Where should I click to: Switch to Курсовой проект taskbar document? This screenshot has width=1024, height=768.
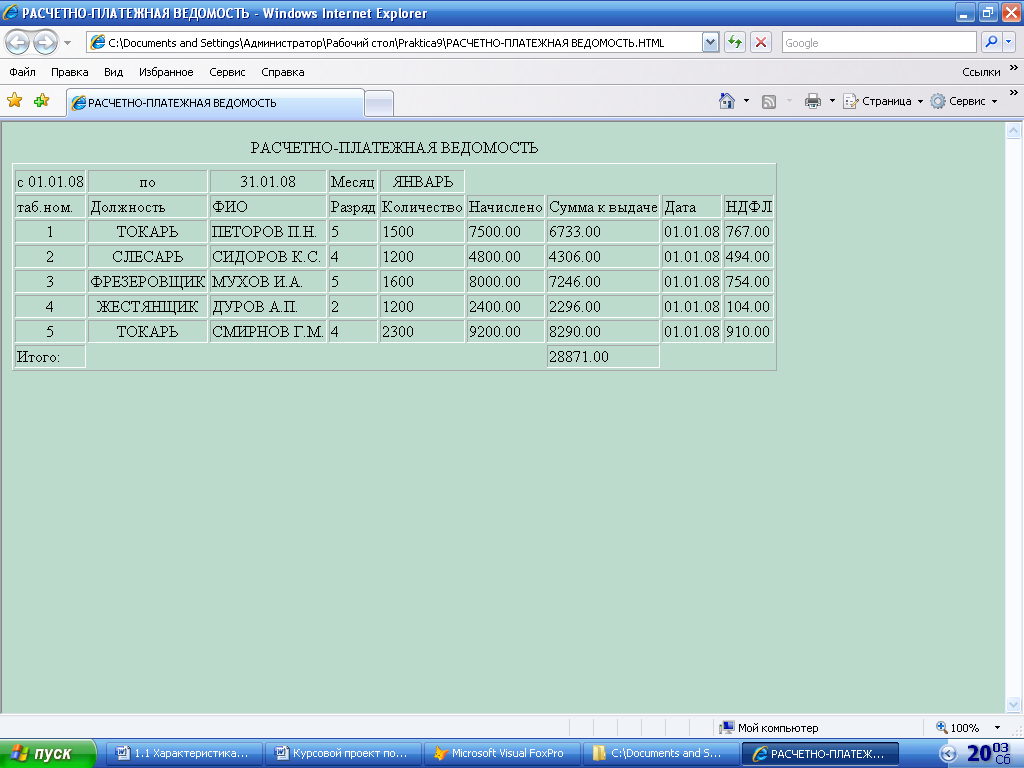[343, 754]
